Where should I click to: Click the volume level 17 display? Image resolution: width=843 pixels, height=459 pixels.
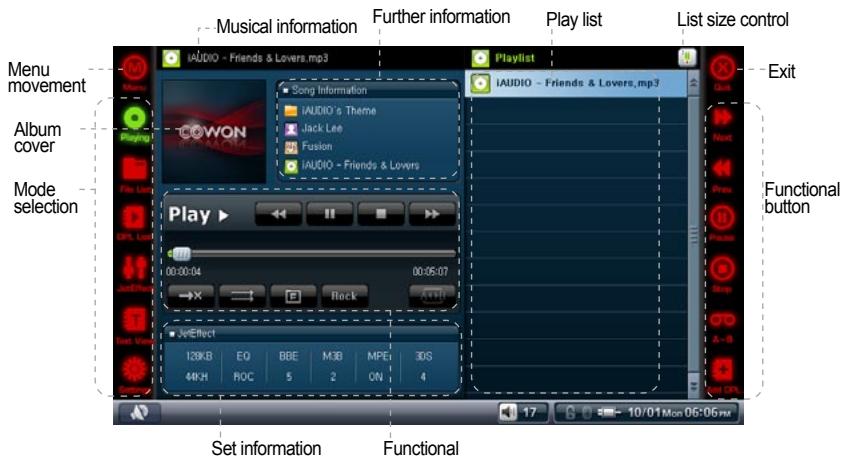pyautogui.click(x=530, y=413)
